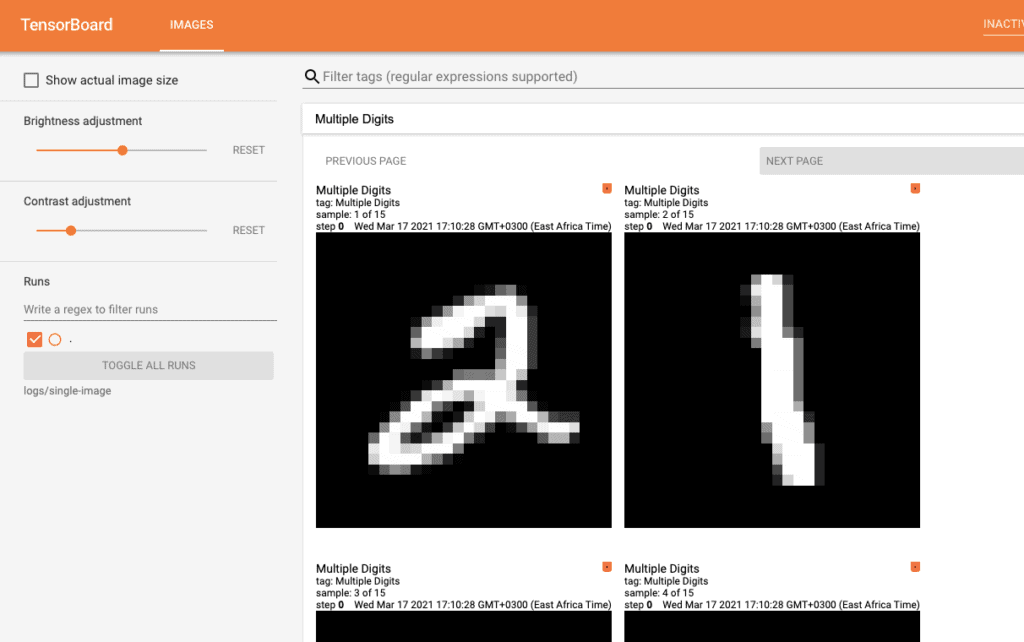The height and width of the screenshot is (642, 1024).
Task: Switch to the IMAGES tab
Action: tap(191, 25)
